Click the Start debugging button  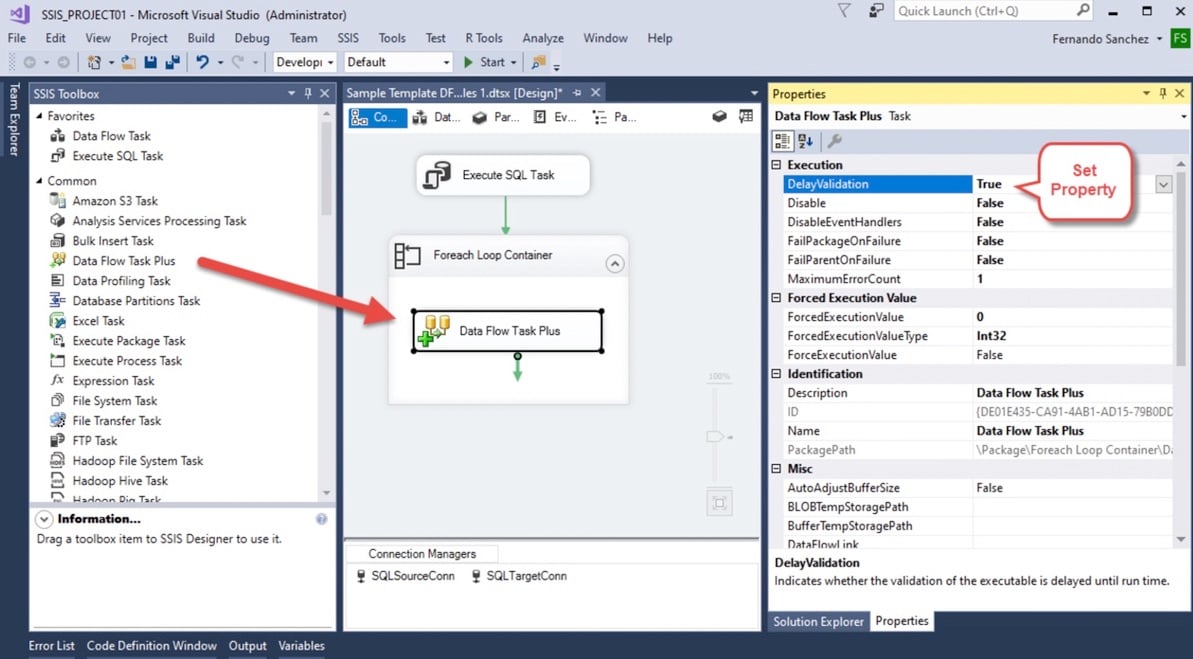pos(484,62)
